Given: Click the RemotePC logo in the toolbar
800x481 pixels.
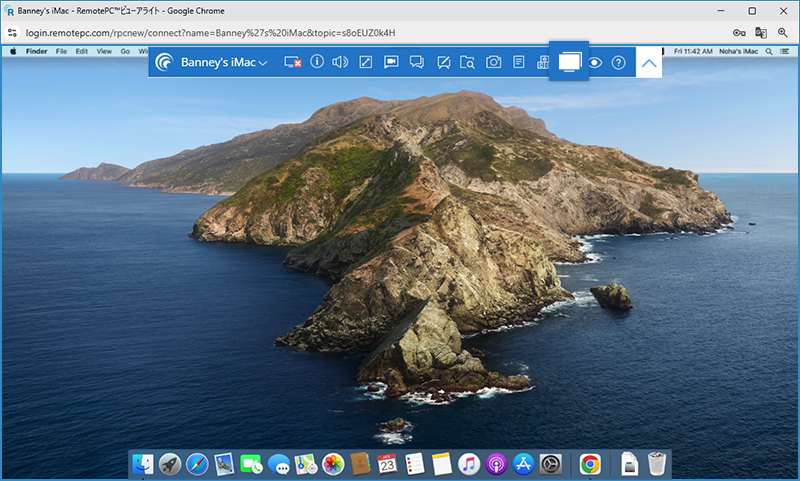Looking at the screenshot, I should (164, 62).
